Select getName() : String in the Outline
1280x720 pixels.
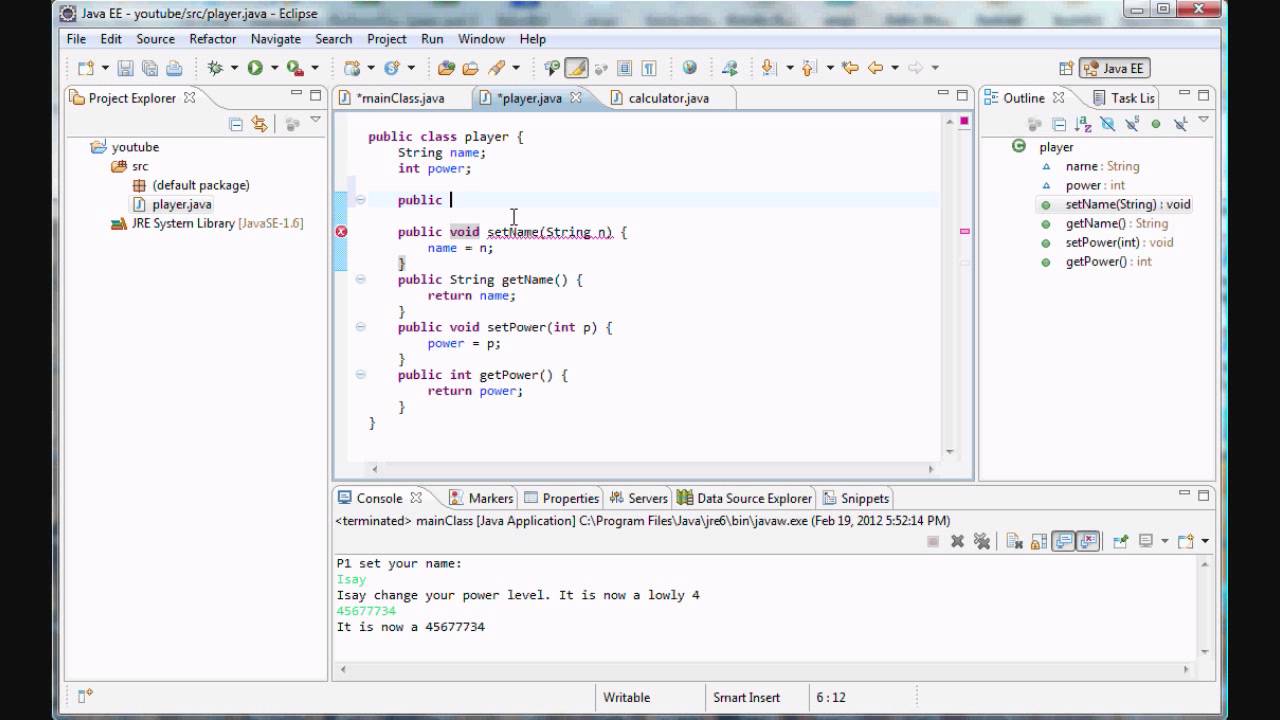coord(1116,223)
